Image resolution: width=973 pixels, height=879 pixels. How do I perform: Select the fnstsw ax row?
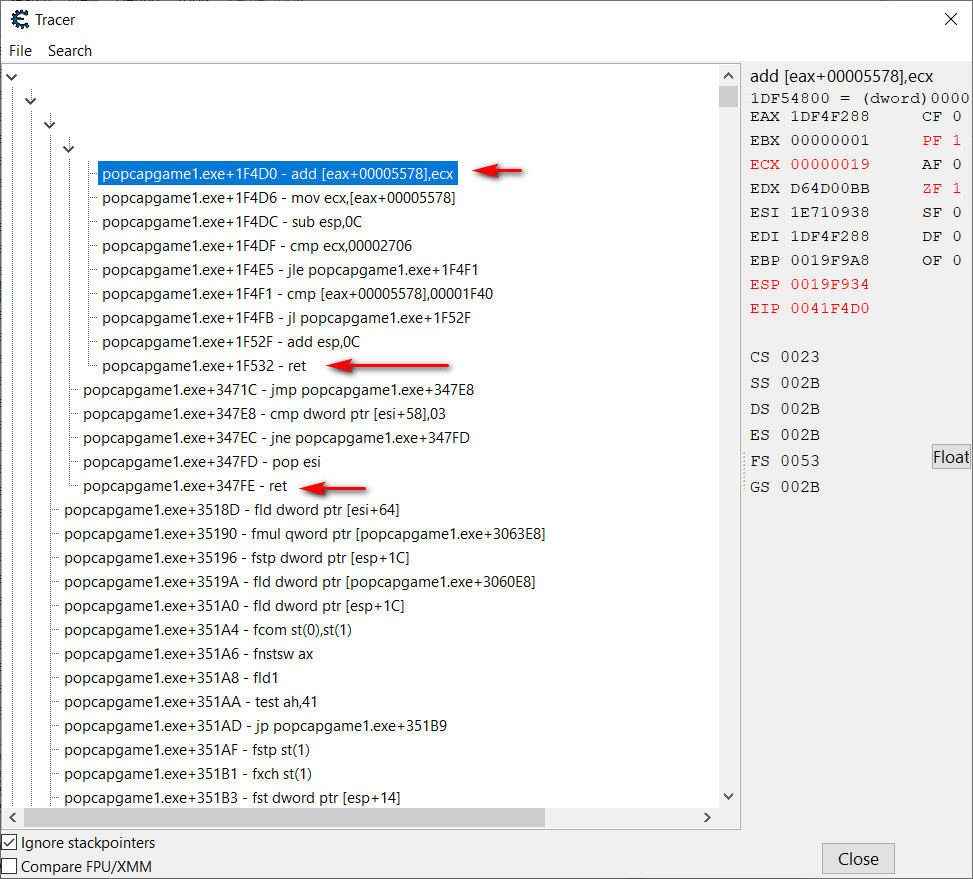pos(189,654)
